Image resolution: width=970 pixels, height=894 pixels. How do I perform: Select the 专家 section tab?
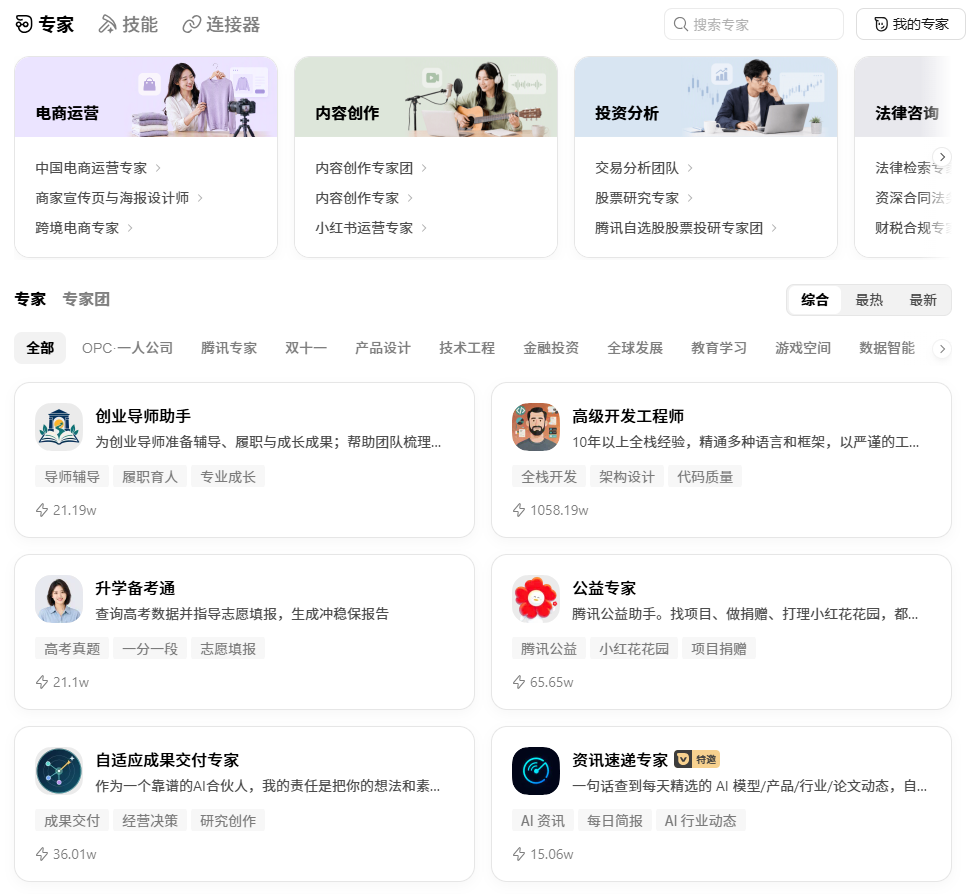pyautogui.click(x=30, y=299)
